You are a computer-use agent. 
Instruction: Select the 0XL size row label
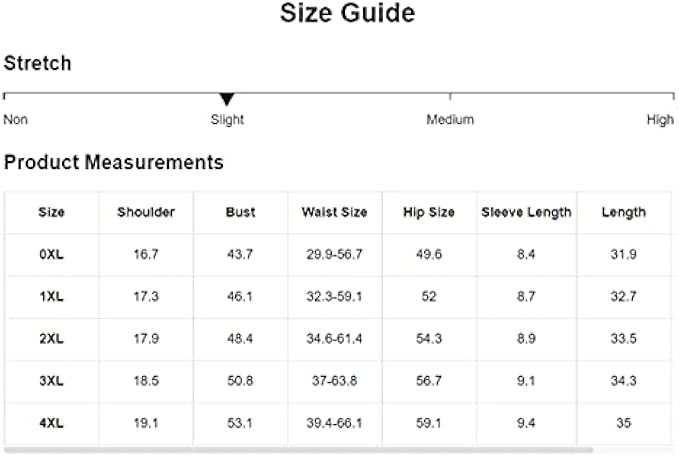point(51,255)
